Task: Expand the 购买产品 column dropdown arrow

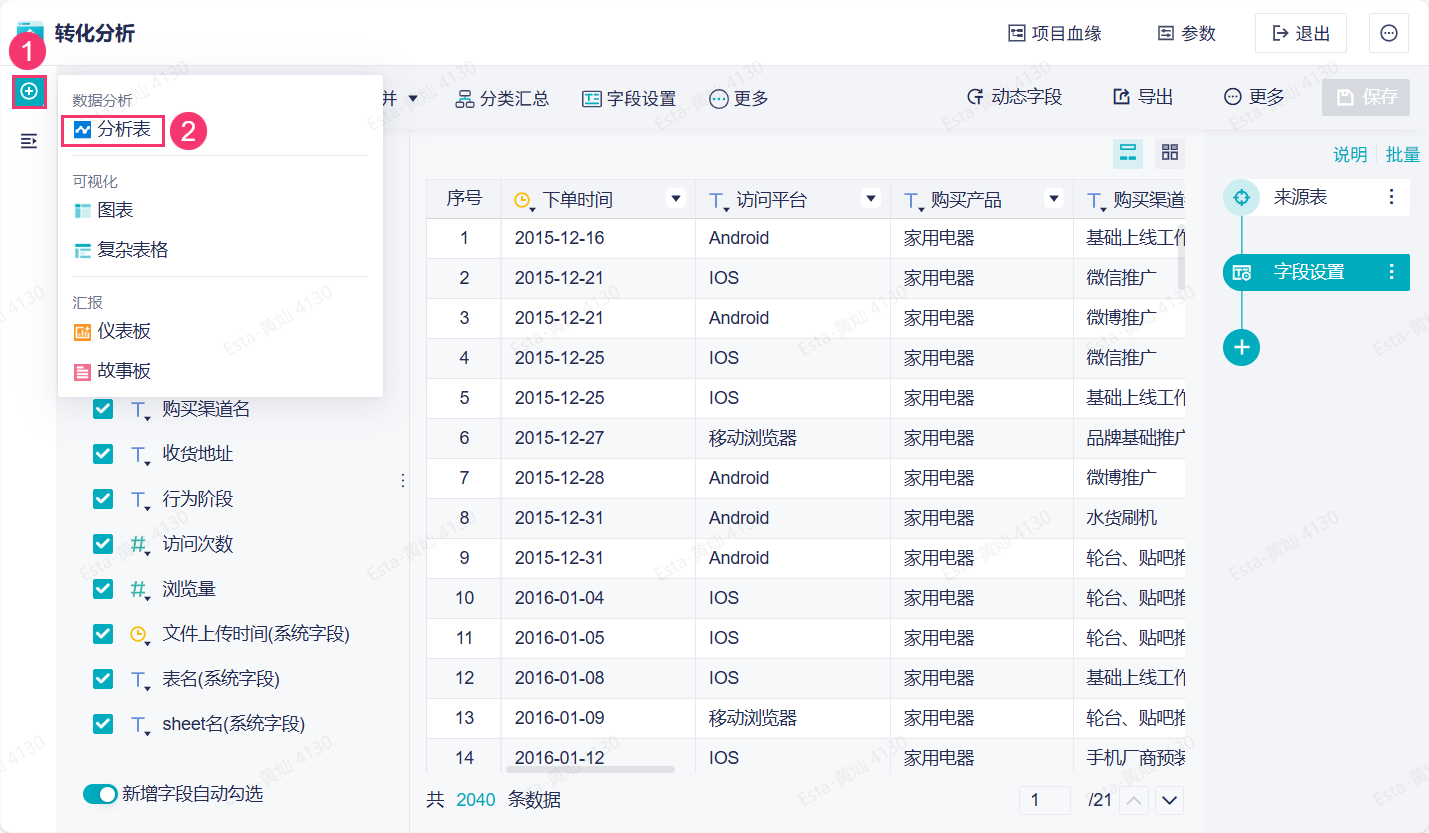Action: (1053, 198)
